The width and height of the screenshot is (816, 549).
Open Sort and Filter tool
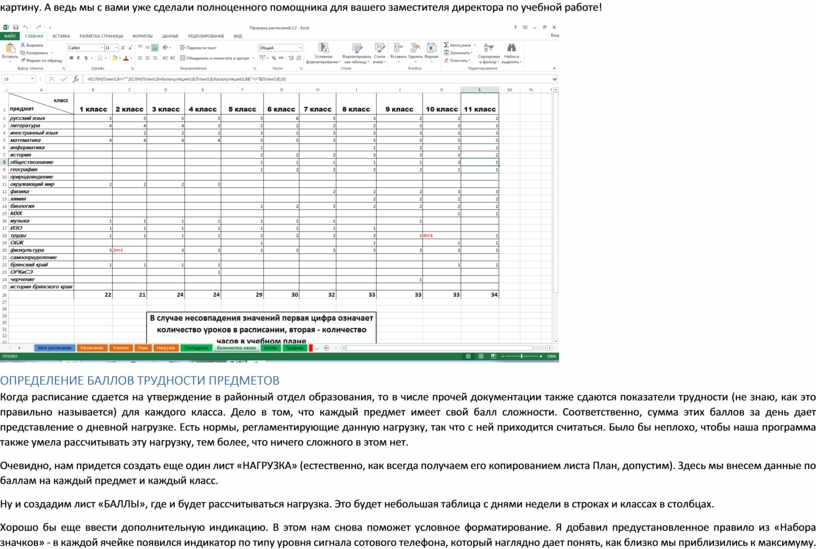[x=487, y=50]
